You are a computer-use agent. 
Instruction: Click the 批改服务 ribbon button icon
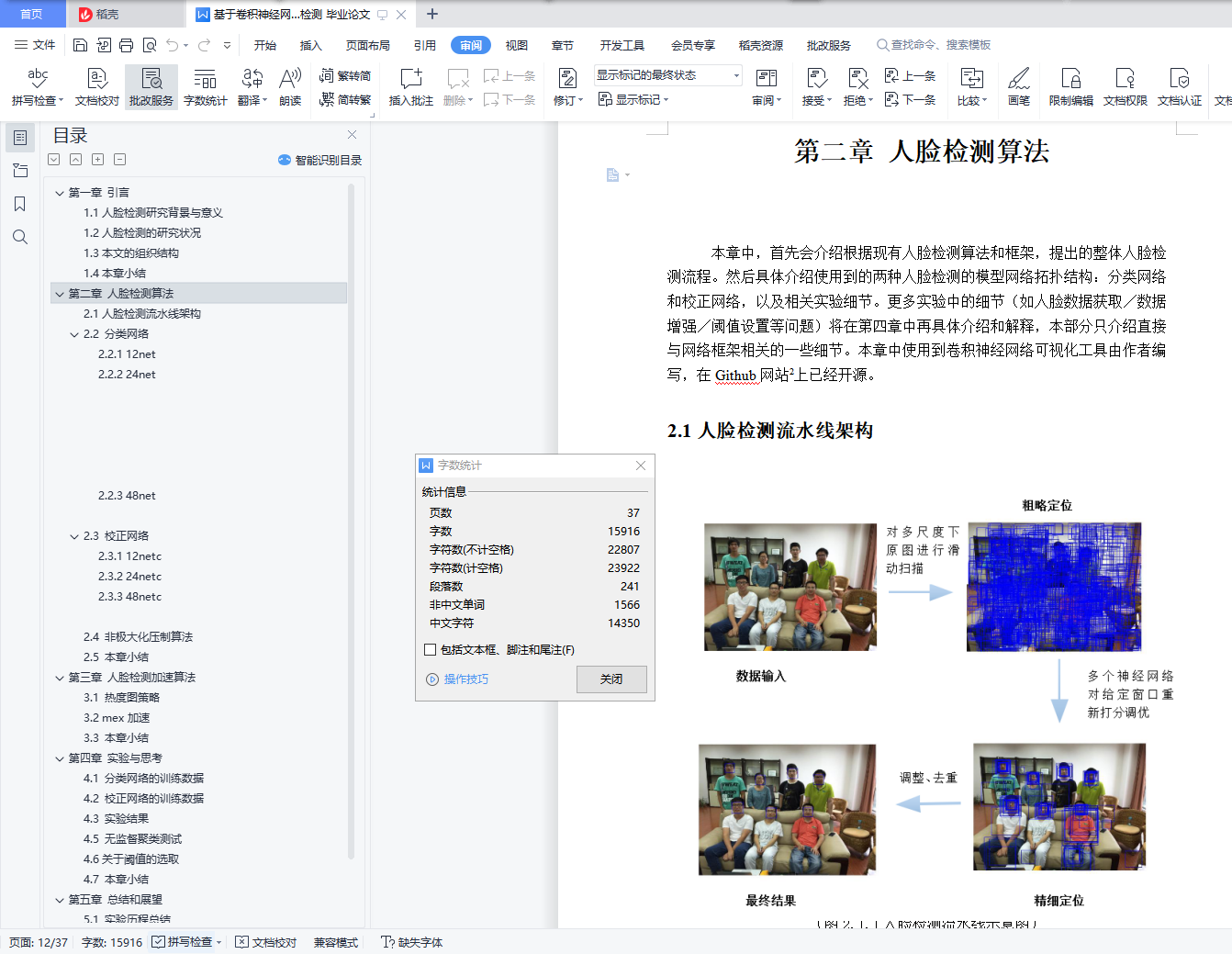(x=151, y=78)
